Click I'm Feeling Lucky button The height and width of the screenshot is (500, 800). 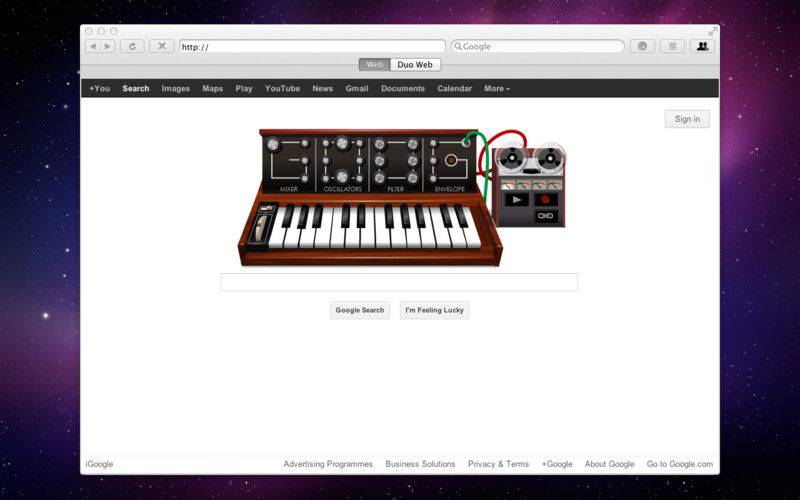click(x=434, y=310)
